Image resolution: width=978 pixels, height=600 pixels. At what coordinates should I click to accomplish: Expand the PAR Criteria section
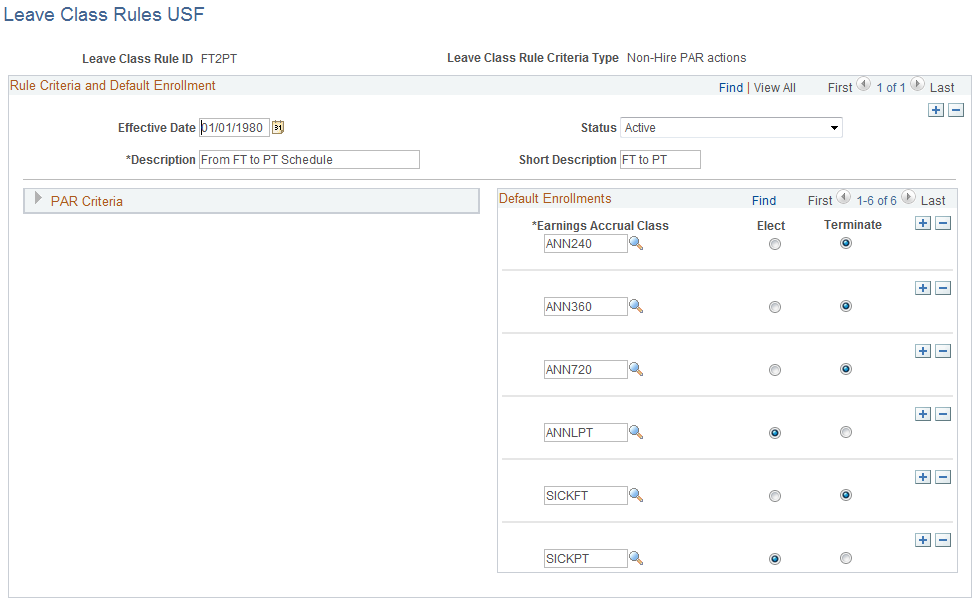pos(38,199)
